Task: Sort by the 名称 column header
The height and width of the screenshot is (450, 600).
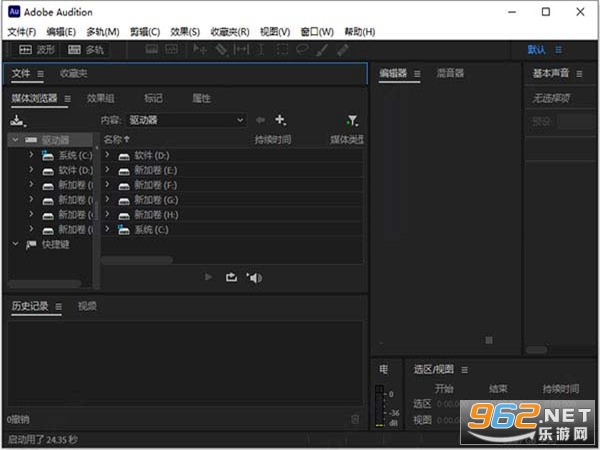Action: pos(116,140)
